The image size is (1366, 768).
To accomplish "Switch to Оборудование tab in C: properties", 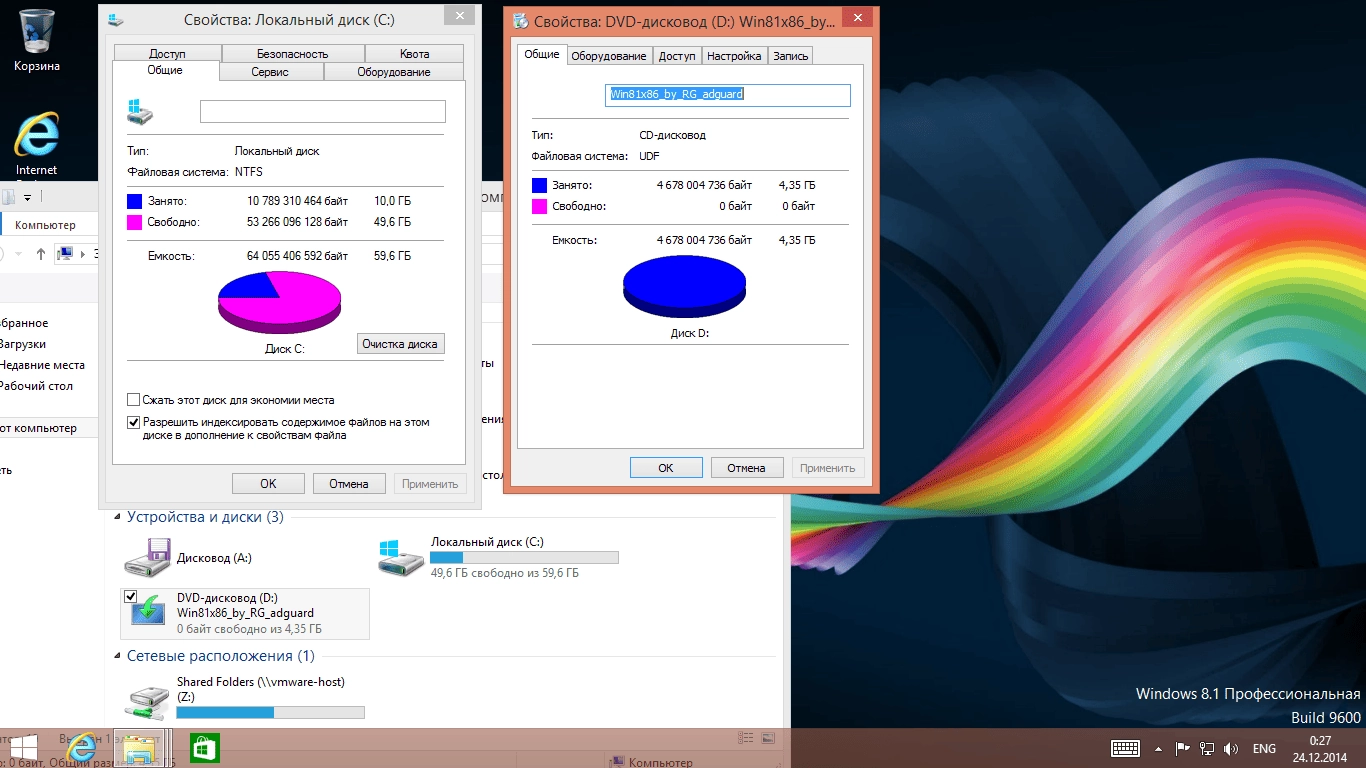I will point(394,72).
